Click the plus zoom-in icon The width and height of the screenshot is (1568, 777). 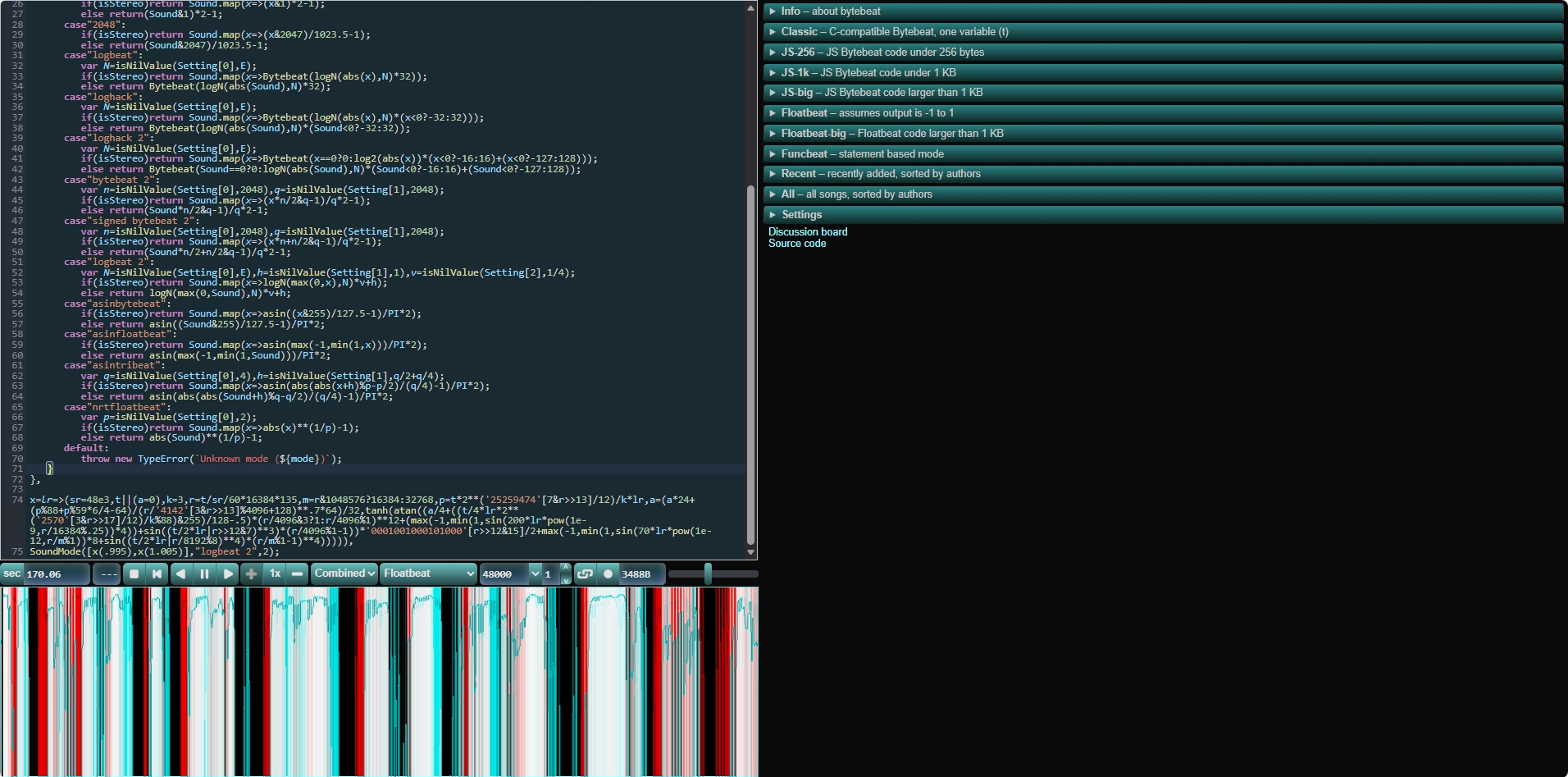coord(252,574)
